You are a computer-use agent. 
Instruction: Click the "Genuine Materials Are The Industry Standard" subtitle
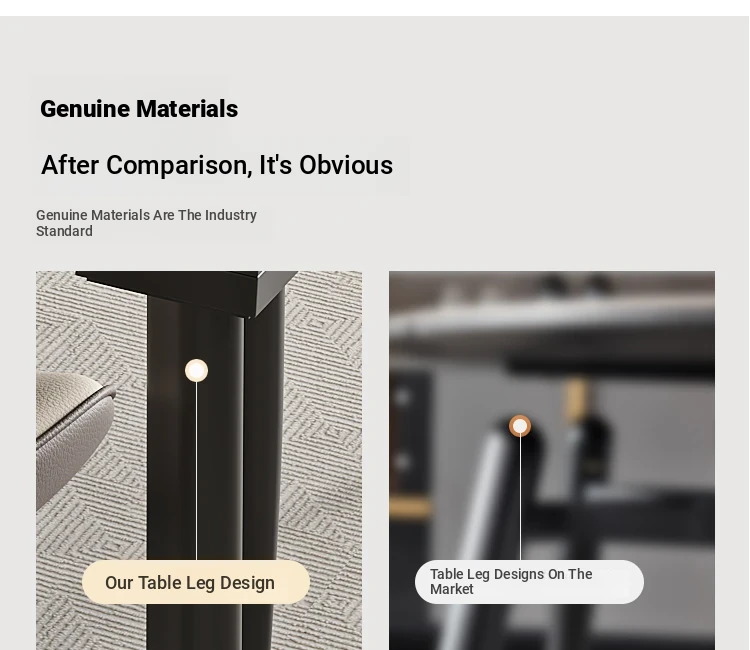pyautogui.click(x=146, y=223)
